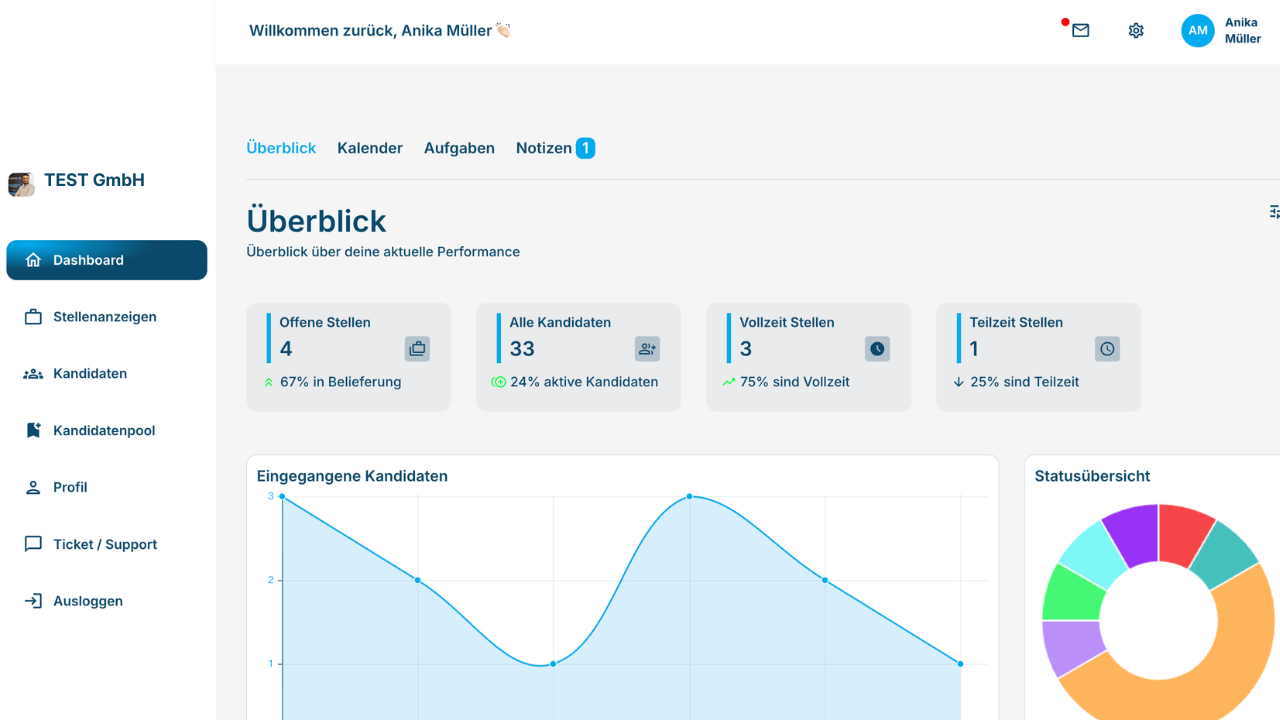Click the AM user avatar
This screenshot has width=1280, height=720.
[1197, 31]
